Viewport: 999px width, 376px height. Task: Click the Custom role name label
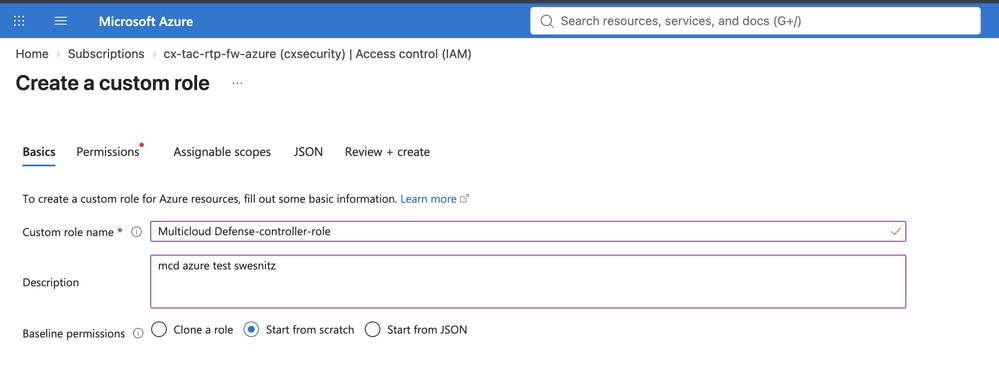(68, 232)
